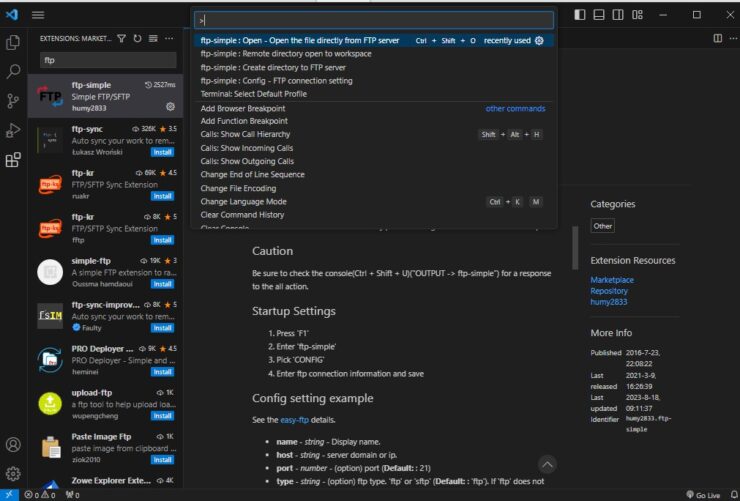Select Change End of Line Sequence command
Image resolution: width=740 pixels, height=501 pixels.
tap(374, 175)
